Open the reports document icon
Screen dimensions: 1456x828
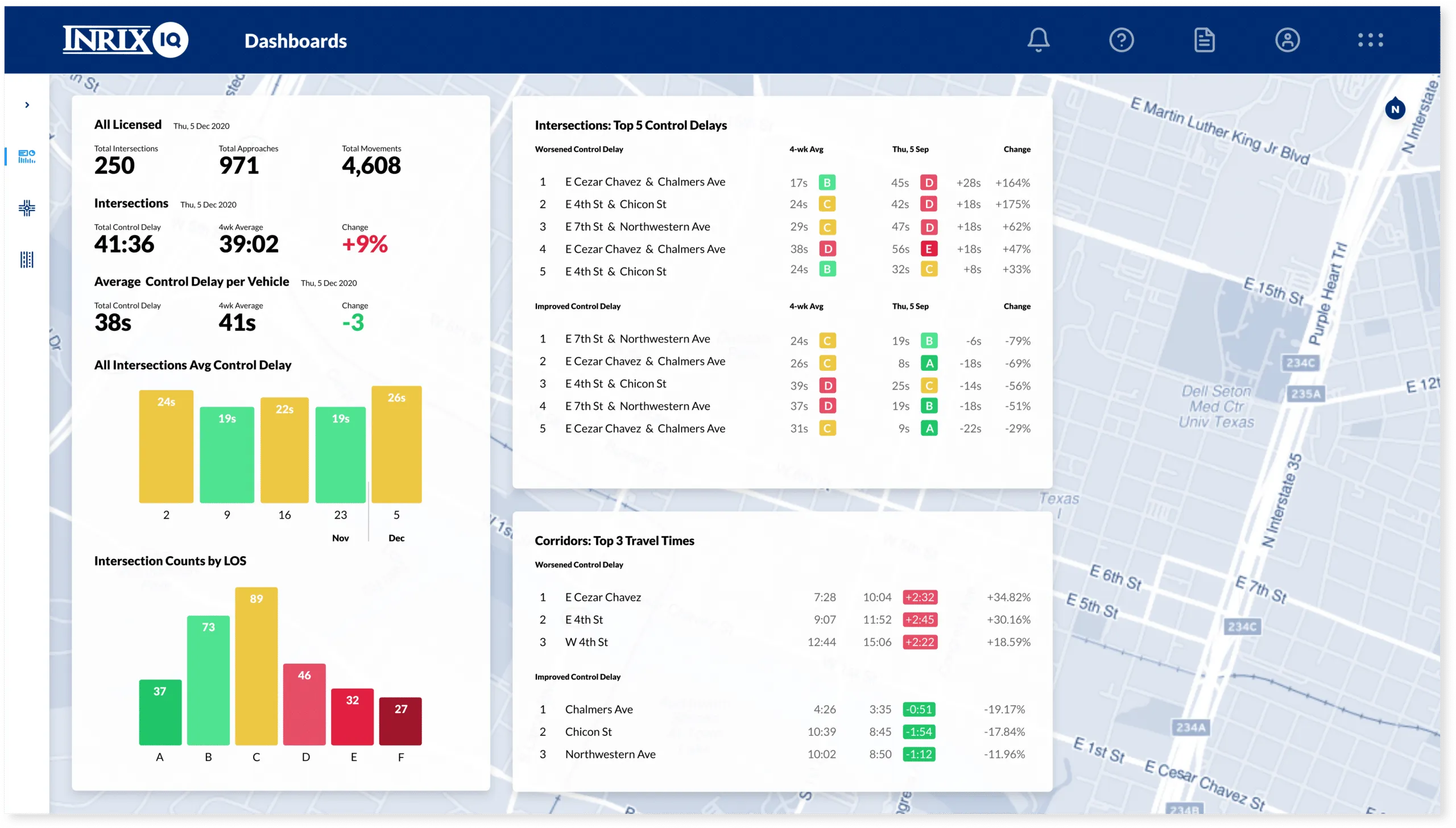click(1204, 40)
